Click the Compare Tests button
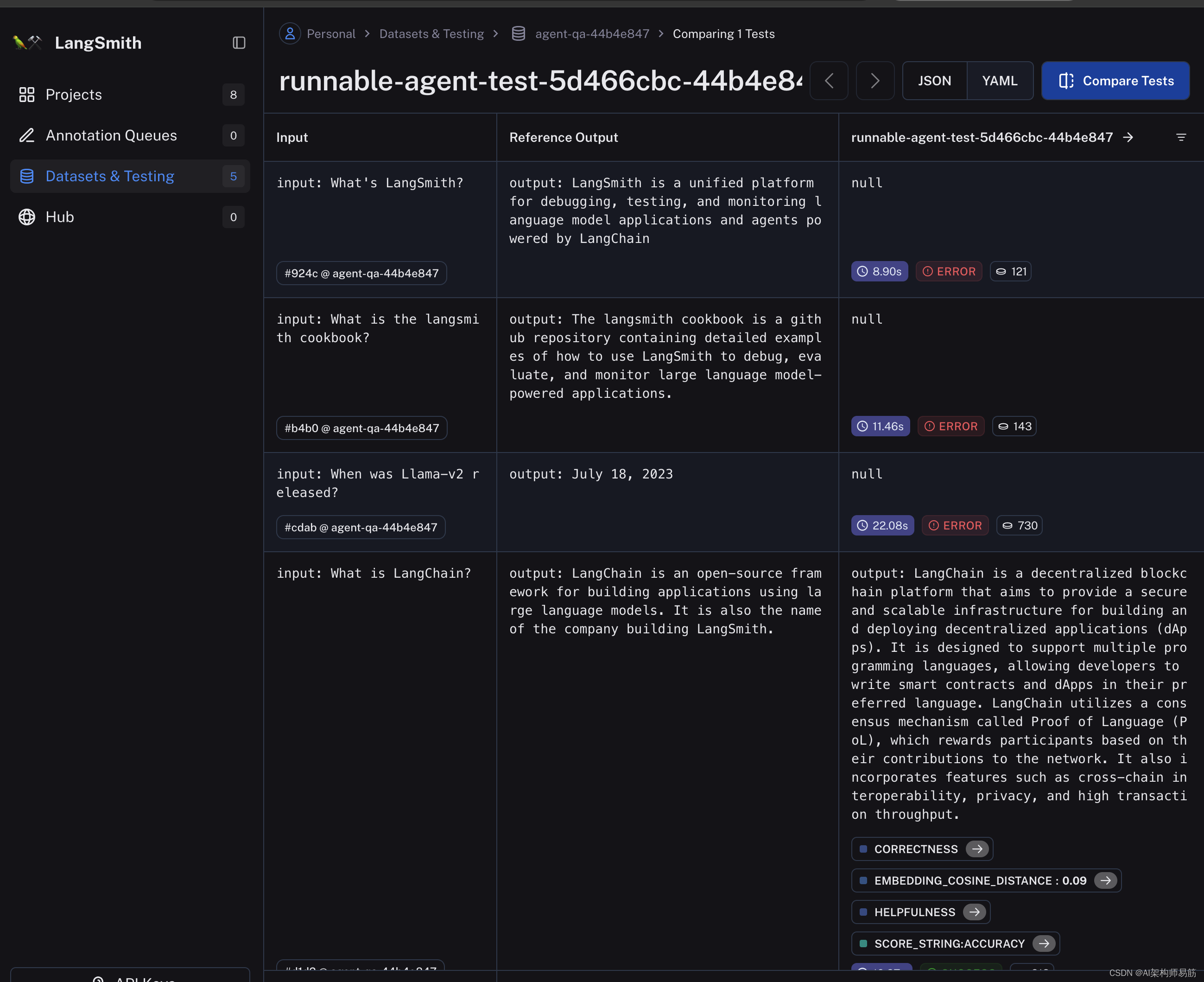 click(1115, 81)
